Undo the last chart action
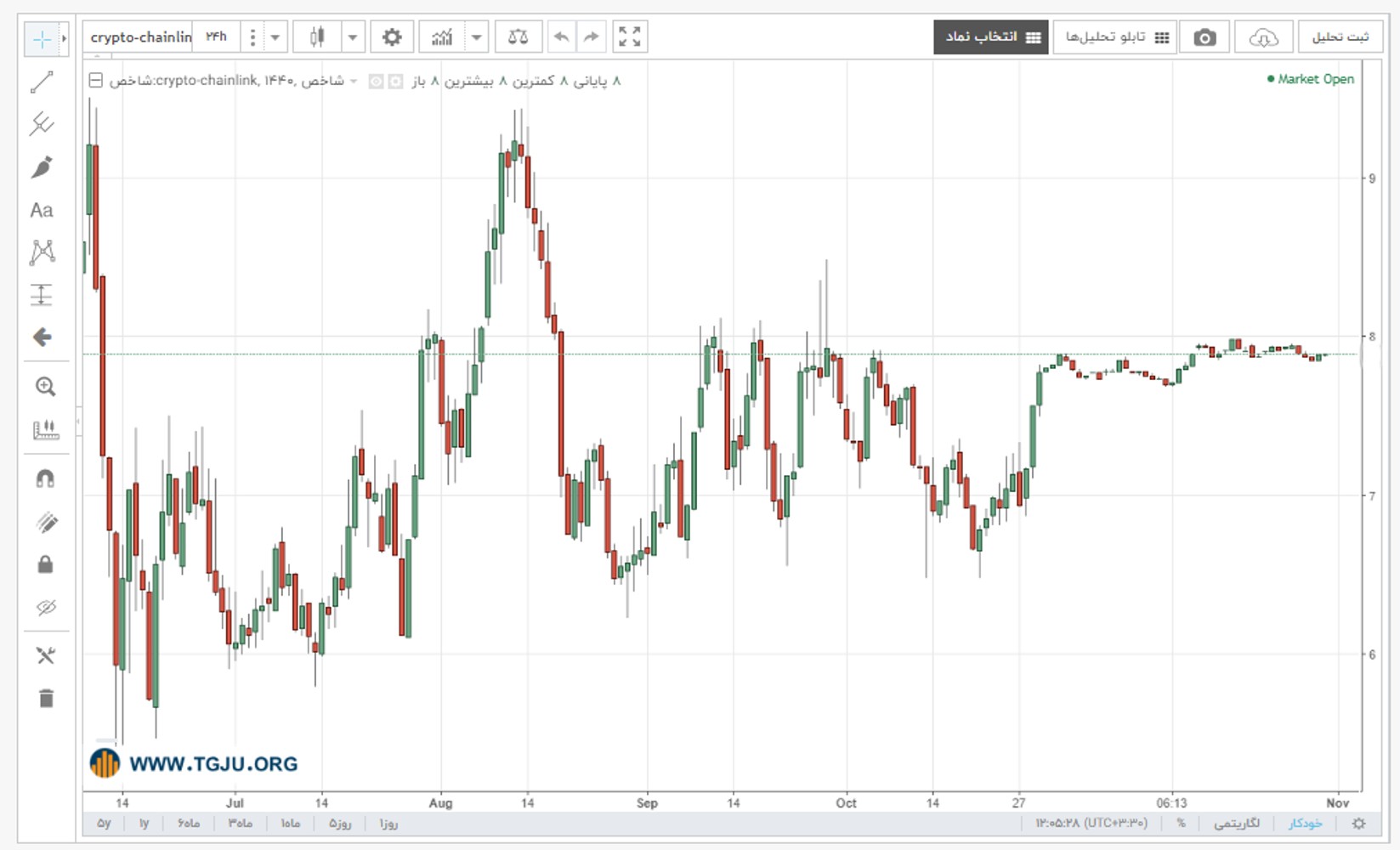1400x850 pixels. tap(561, 37)
